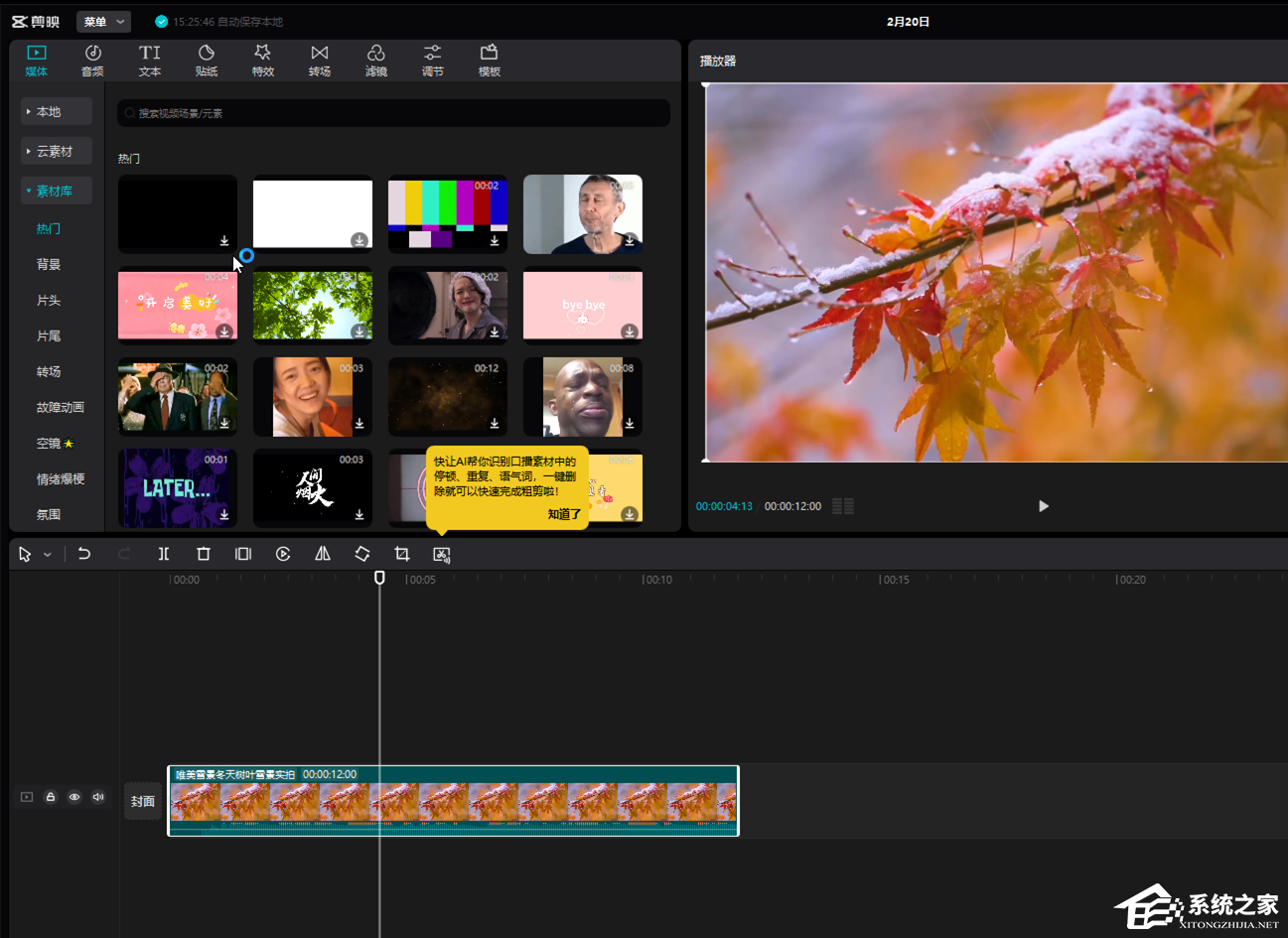The width and height of the screenshot is (1288, 938).
Task: Click the 封面 cover button
Action: [x=143, y=801]
